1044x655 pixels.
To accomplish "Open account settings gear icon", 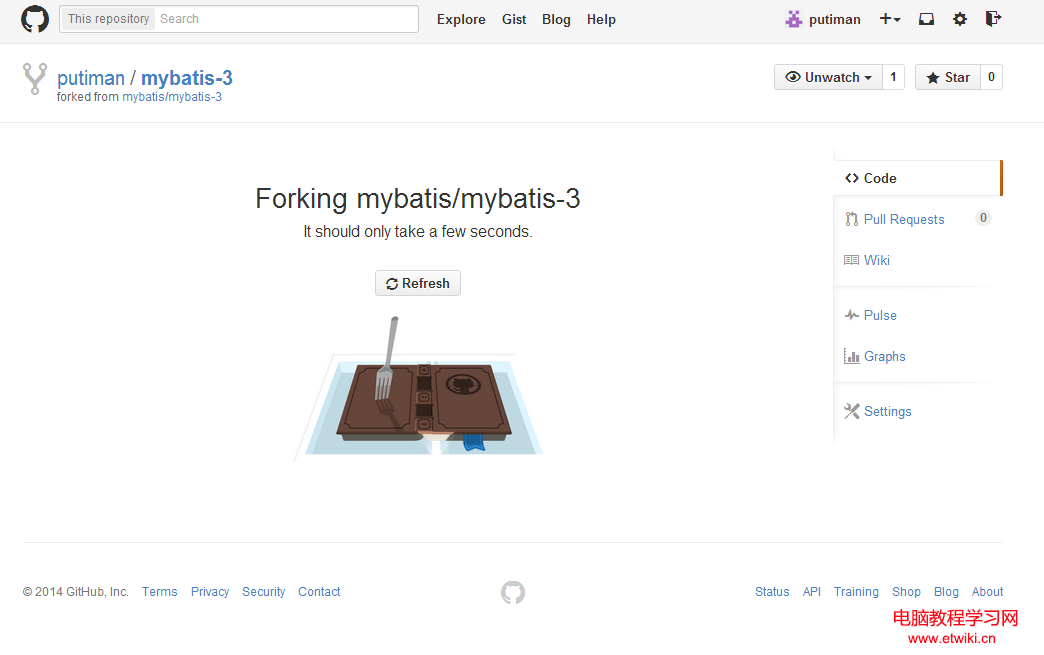I will click(x=959, y=19).
